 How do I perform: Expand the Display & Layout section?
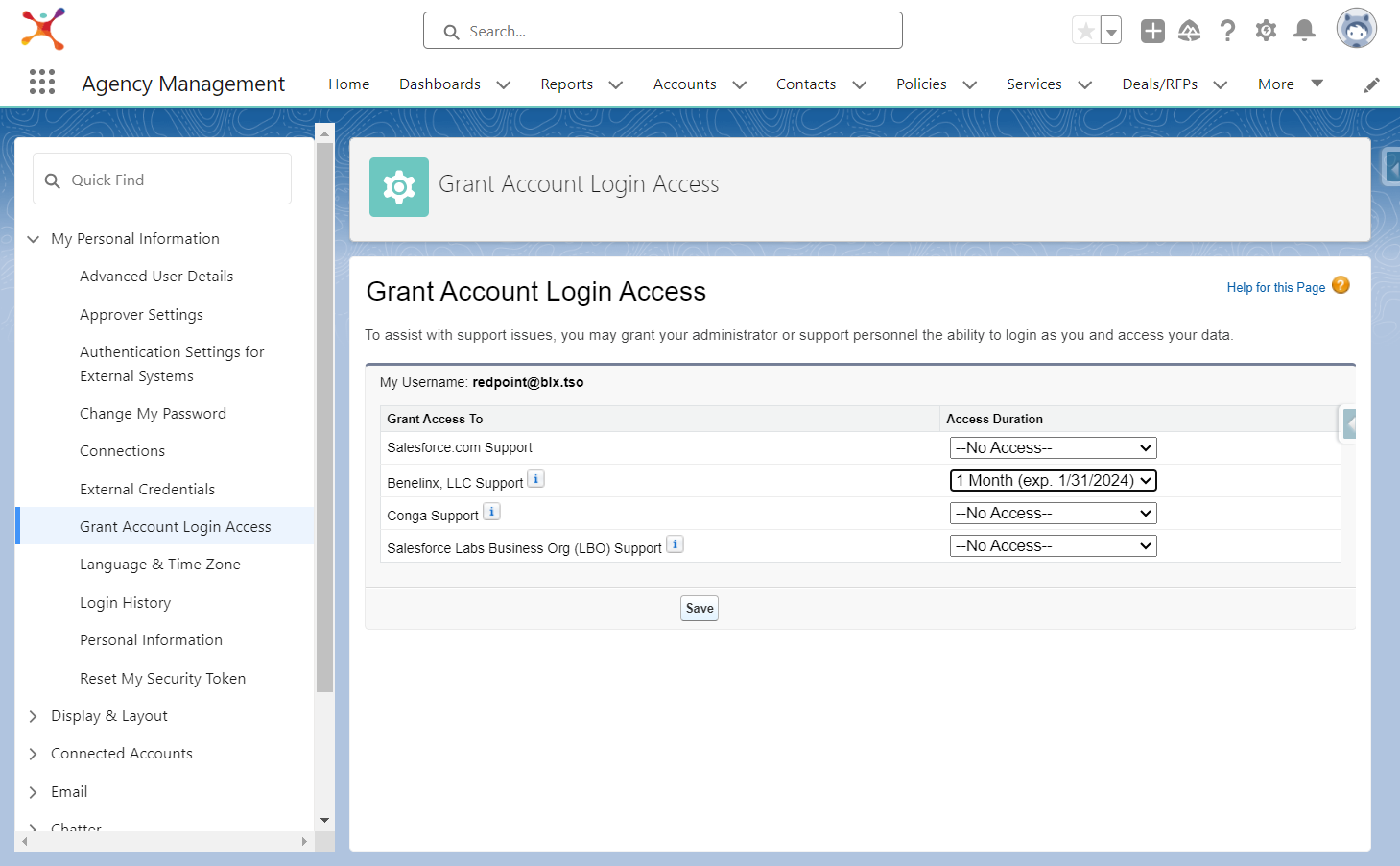[x=34, y=716]
